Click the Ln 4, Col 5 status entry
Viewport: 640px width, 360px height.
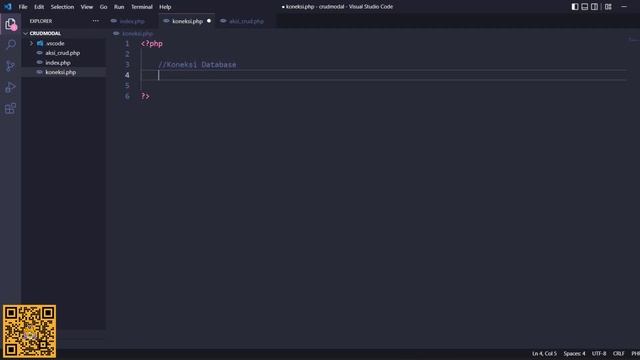[x=544, y=353]
